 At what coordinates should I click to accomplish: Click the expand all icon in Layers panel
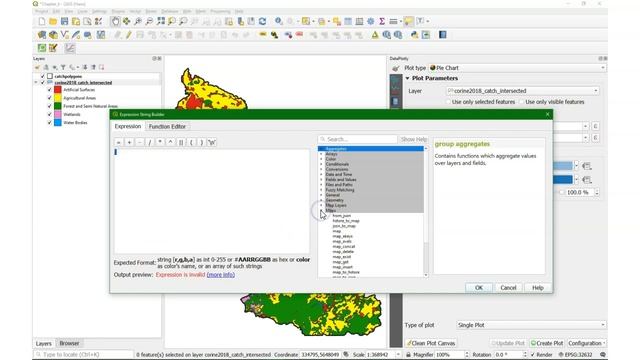click(85, 67)
